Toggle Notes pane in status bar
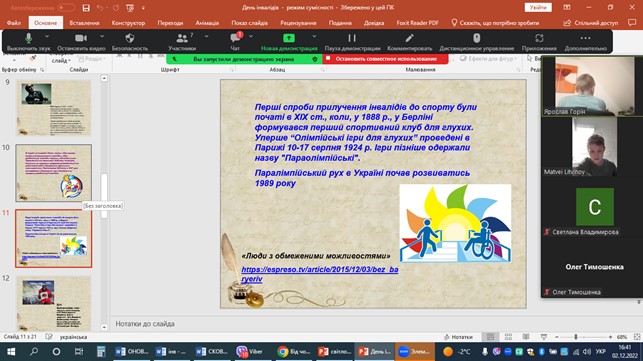 [458, 337]
